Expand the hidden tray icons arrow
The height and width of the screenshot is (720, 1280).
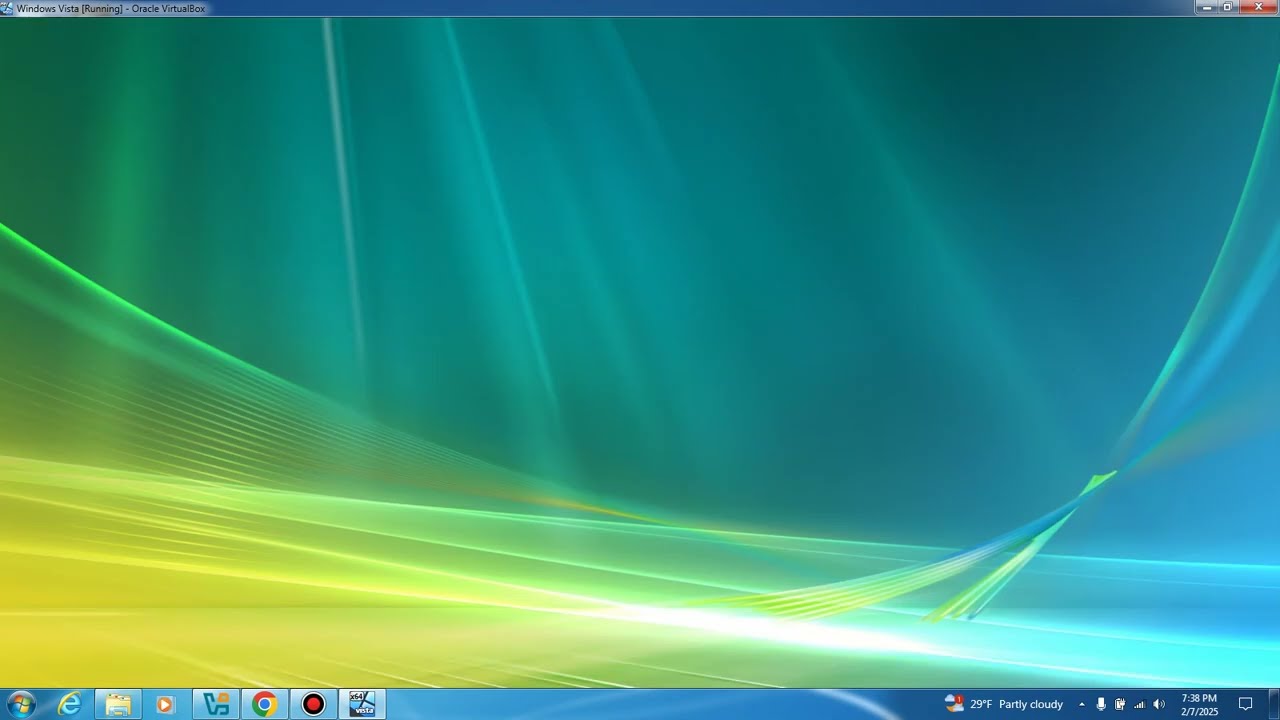click(x=1082, y=704)
